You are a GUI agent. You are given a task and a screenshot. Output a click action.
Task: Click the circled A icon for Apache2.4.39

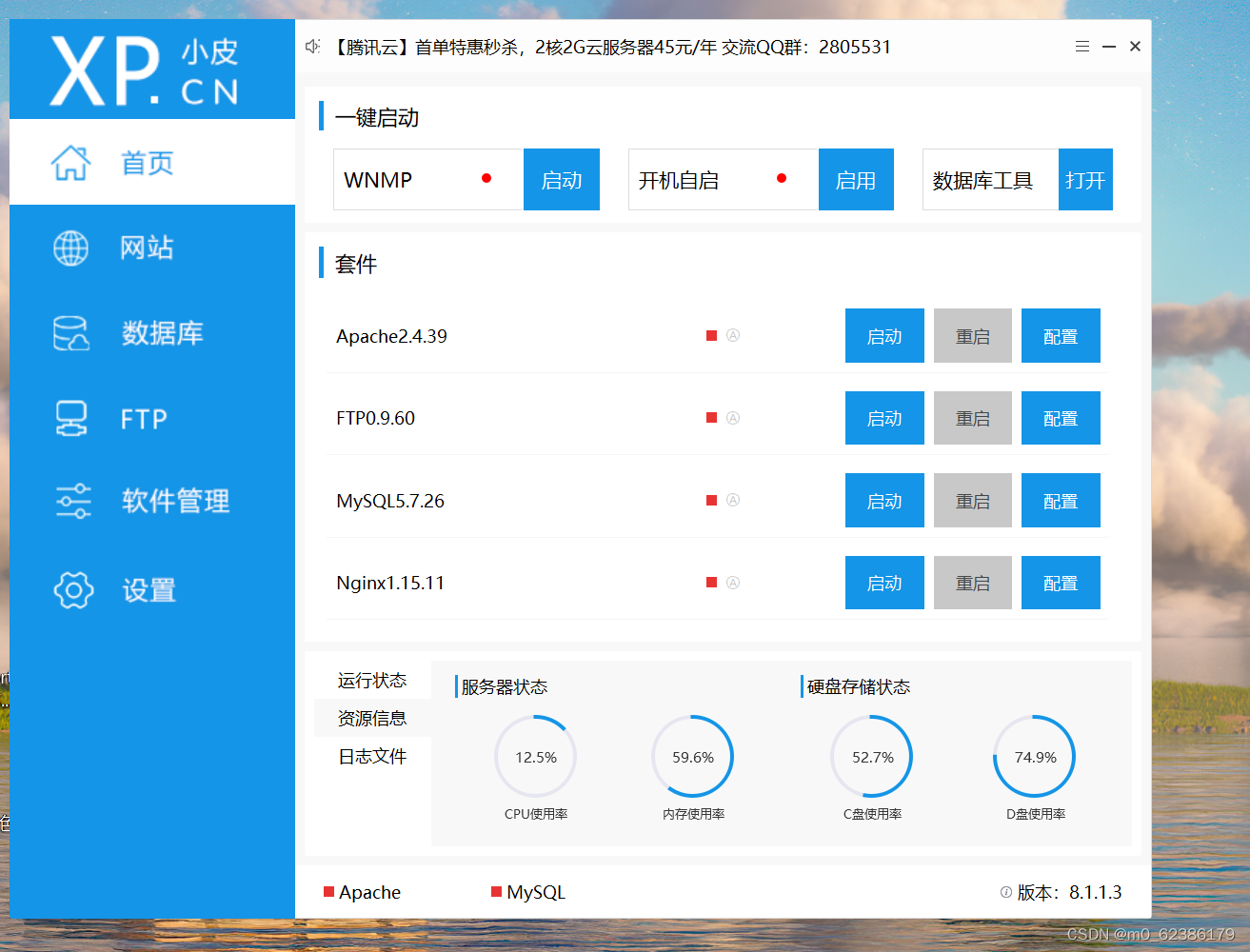733,335
